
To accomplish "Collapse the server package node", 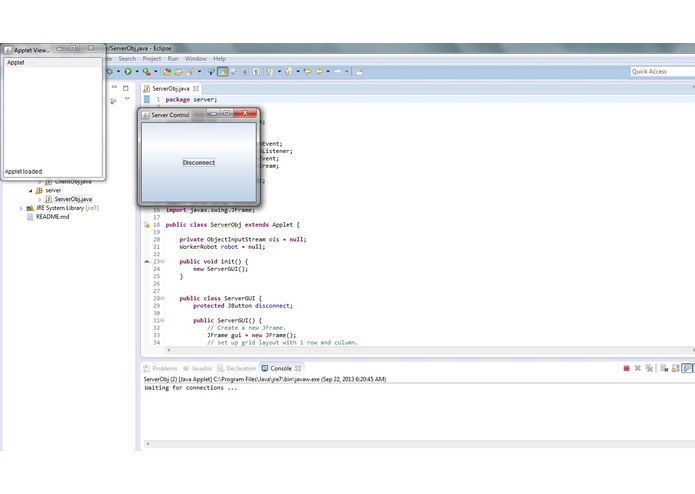I will pos(31,191).
